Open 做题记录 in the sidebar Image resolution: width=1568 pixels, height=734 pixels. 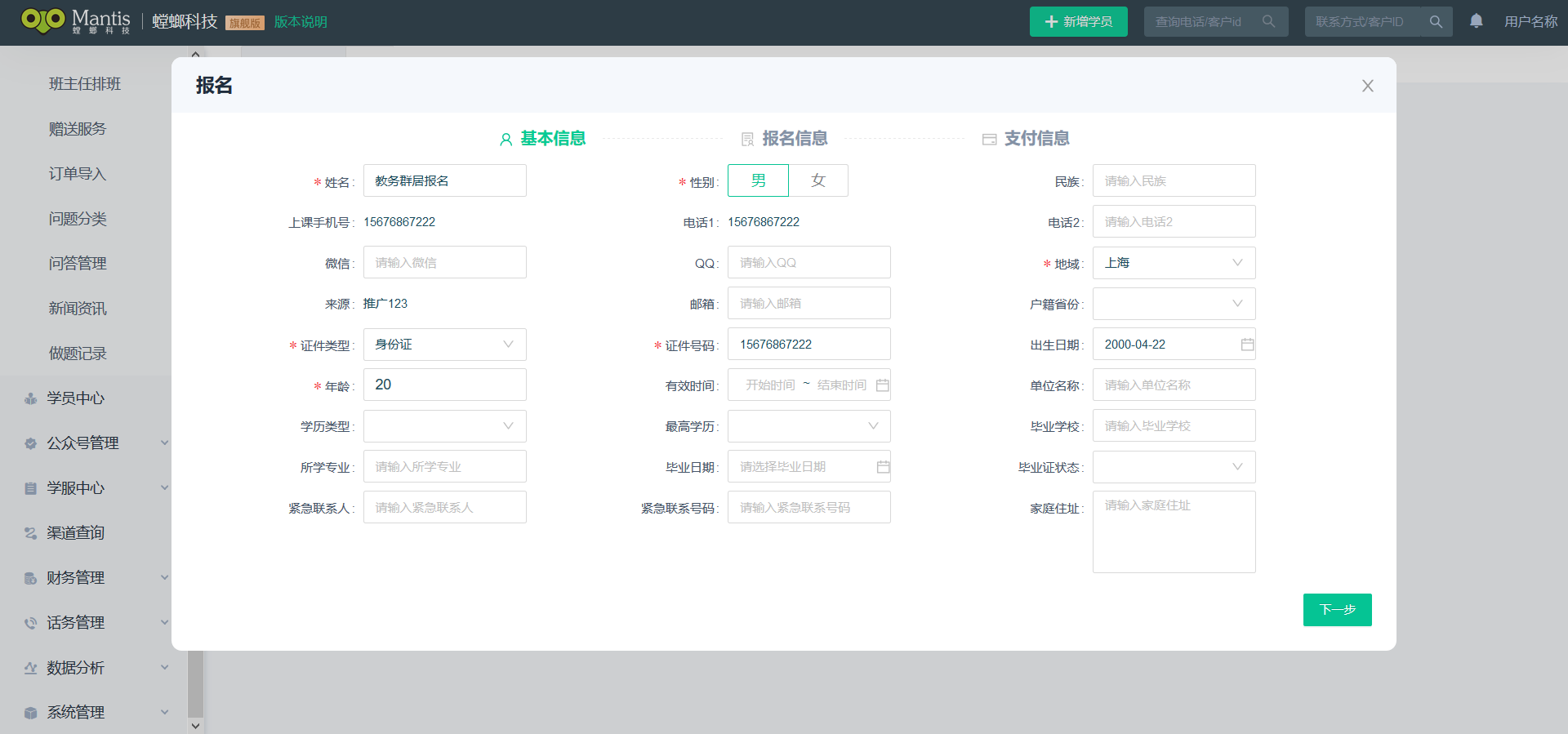click(78, 354)
